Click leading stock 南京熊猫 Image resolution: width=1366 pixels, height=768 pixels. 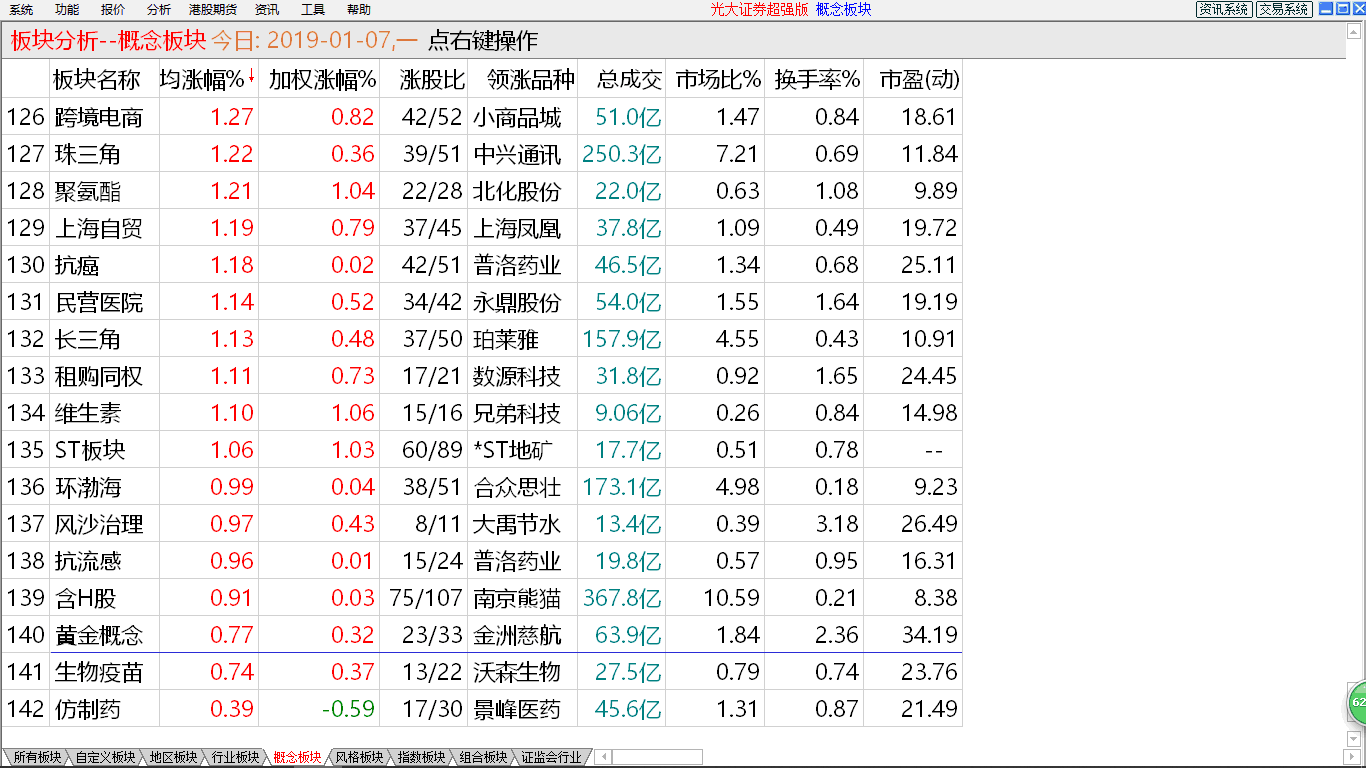[x=517, y=598]
